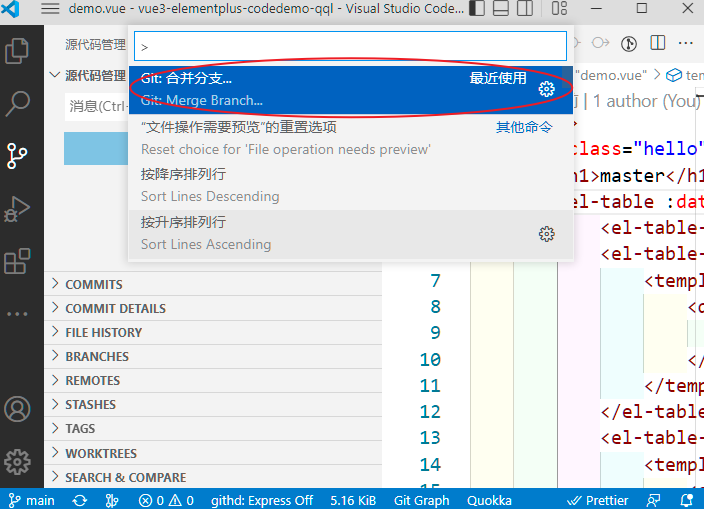Expand the FILE HISTORY section
Screen dimensions: 704x509
click(213, 332)
